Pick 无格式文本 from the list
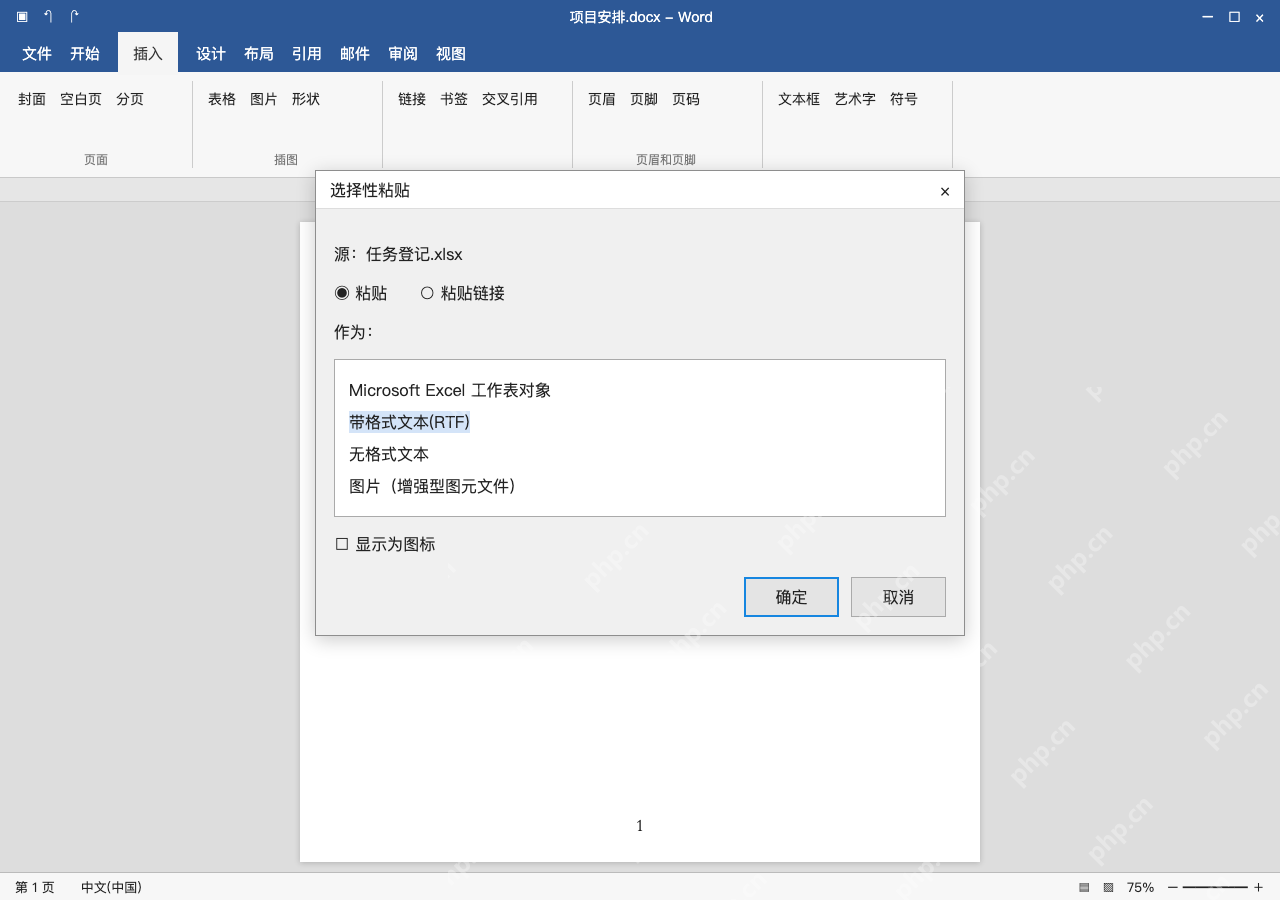The height and width of the screenshot is (900, 1280). 389,454
